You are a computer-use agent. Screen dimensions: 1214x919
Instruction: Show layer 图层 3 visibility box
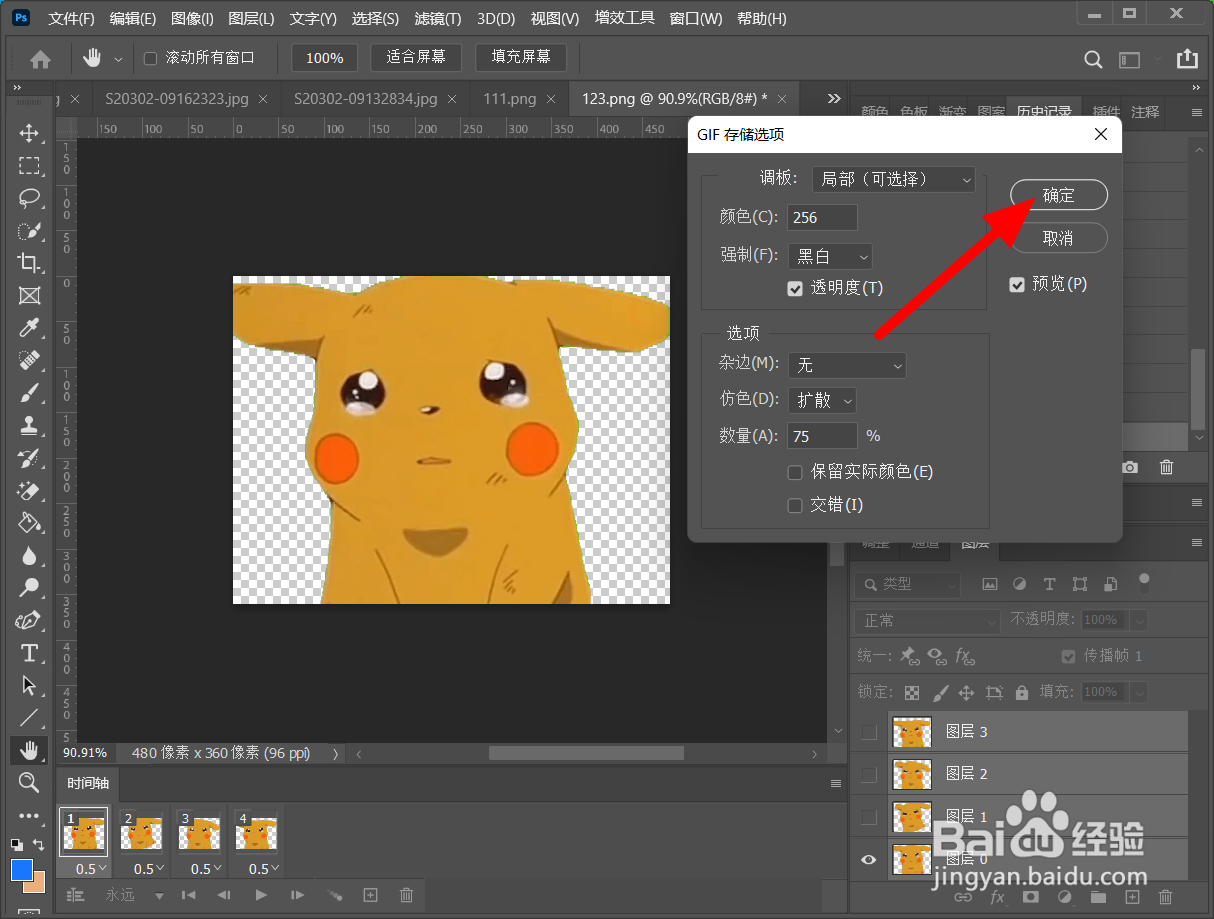click(x=869, y=732)
